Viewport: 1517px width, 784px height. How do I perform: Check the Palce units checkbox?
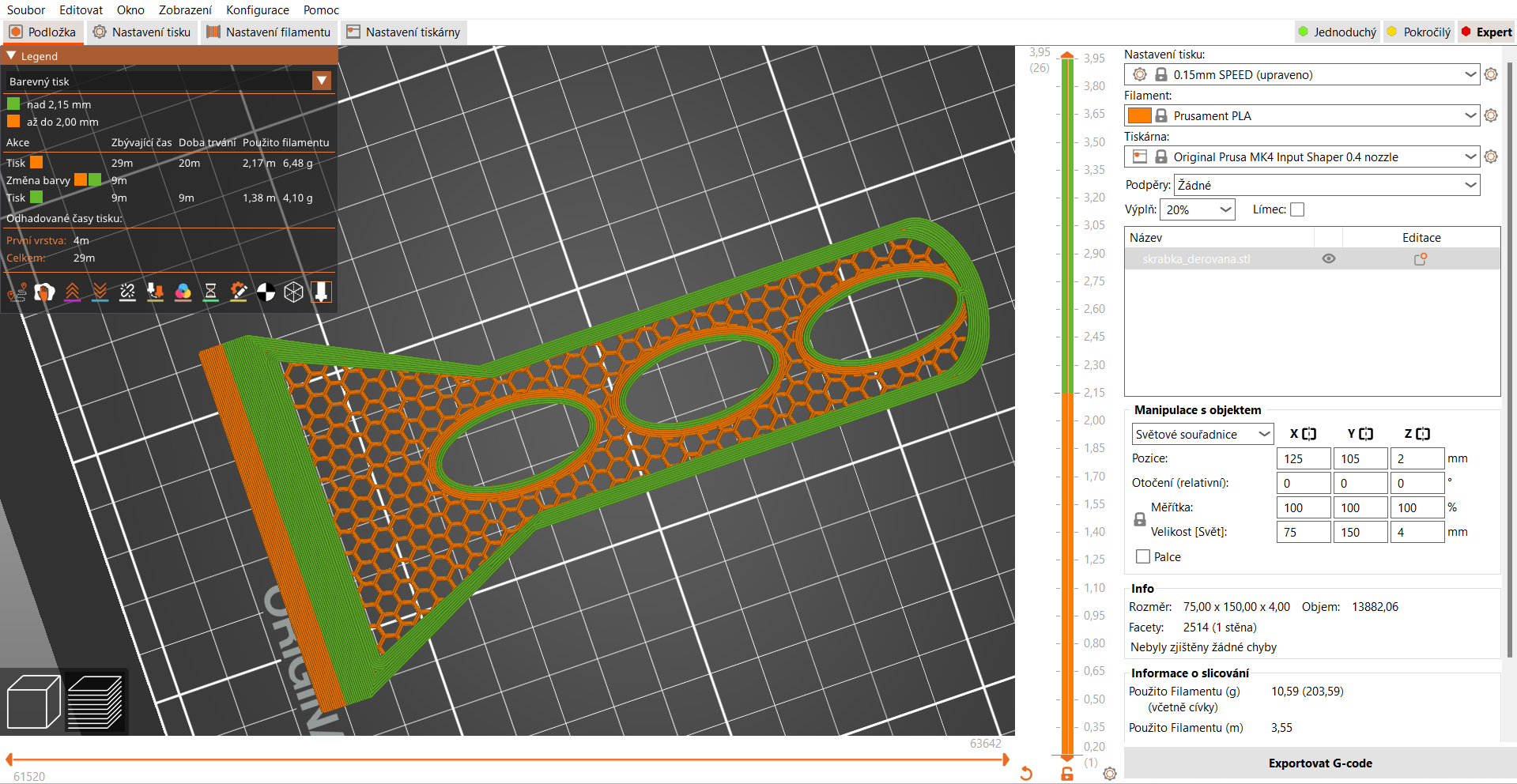(1143, 556)
